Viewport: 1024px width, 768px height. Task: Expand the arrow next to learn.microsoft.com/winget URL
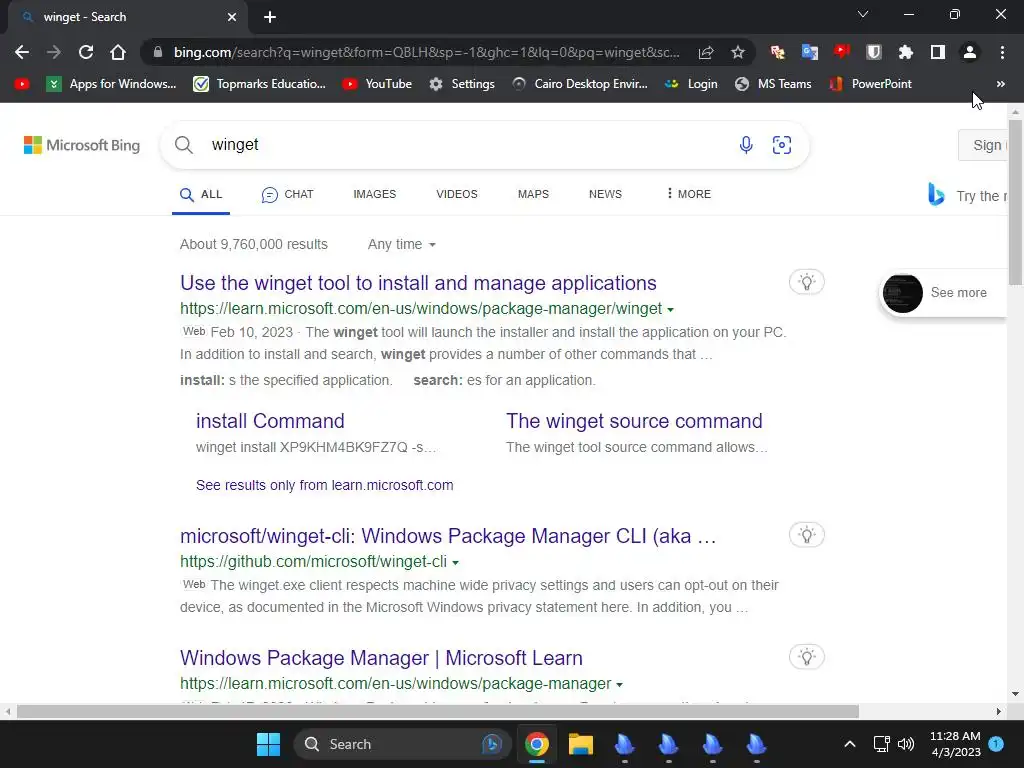(x=671, y=310)
